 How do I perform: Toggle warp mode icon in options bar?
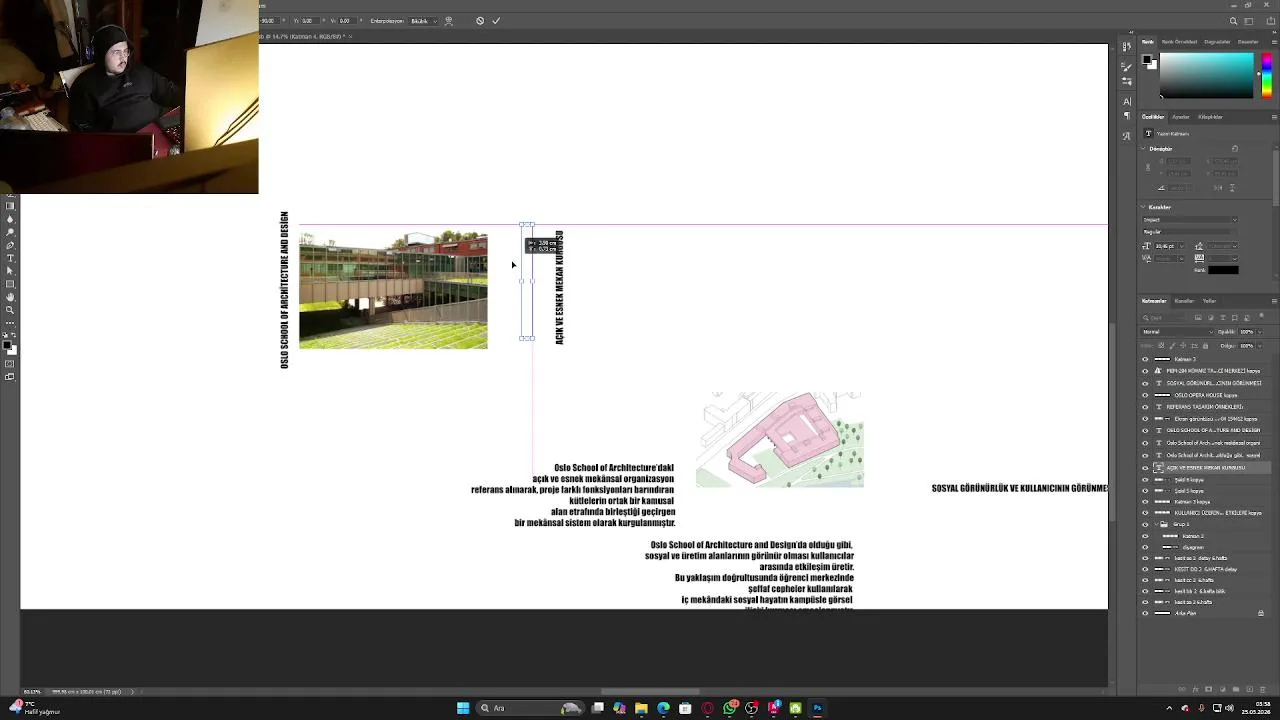pos(448,21)
